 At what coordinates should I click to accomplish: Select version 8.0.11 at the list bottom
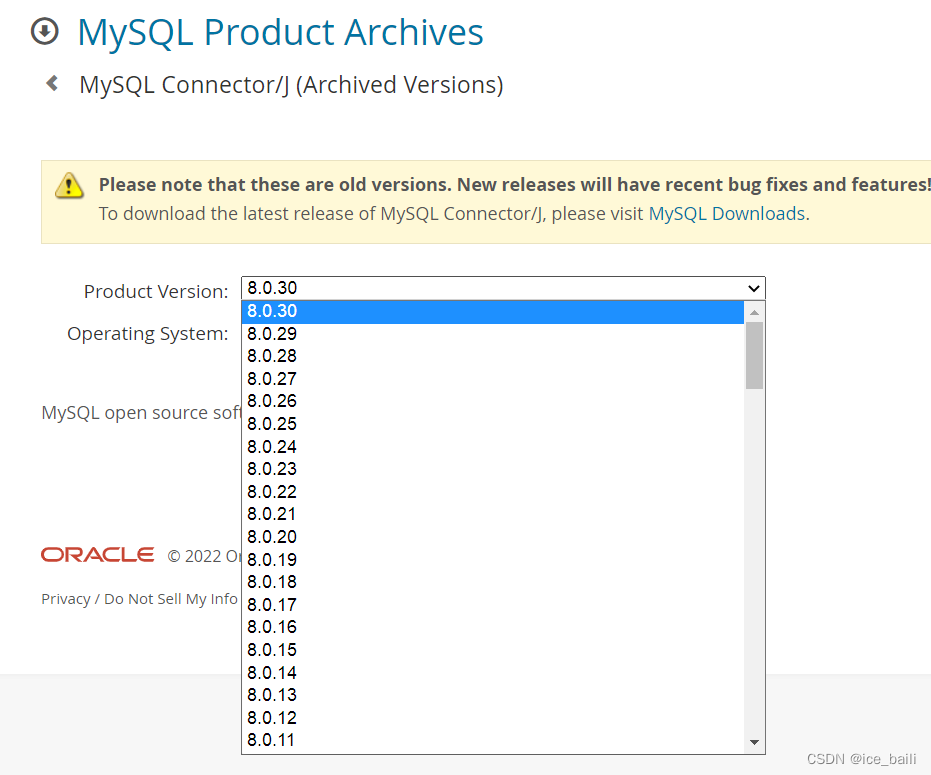point(272,740)
